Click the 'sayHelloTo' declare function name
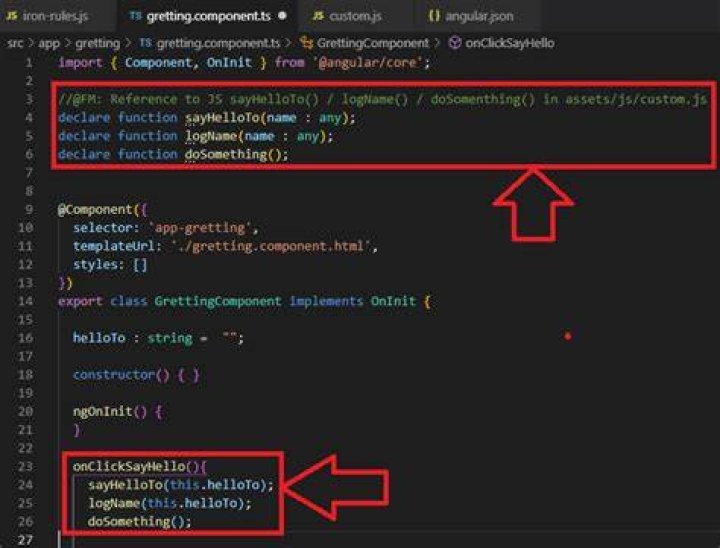The height and width of the screenshot is (548, 720). pyautogui.click(x=222, y=118)
